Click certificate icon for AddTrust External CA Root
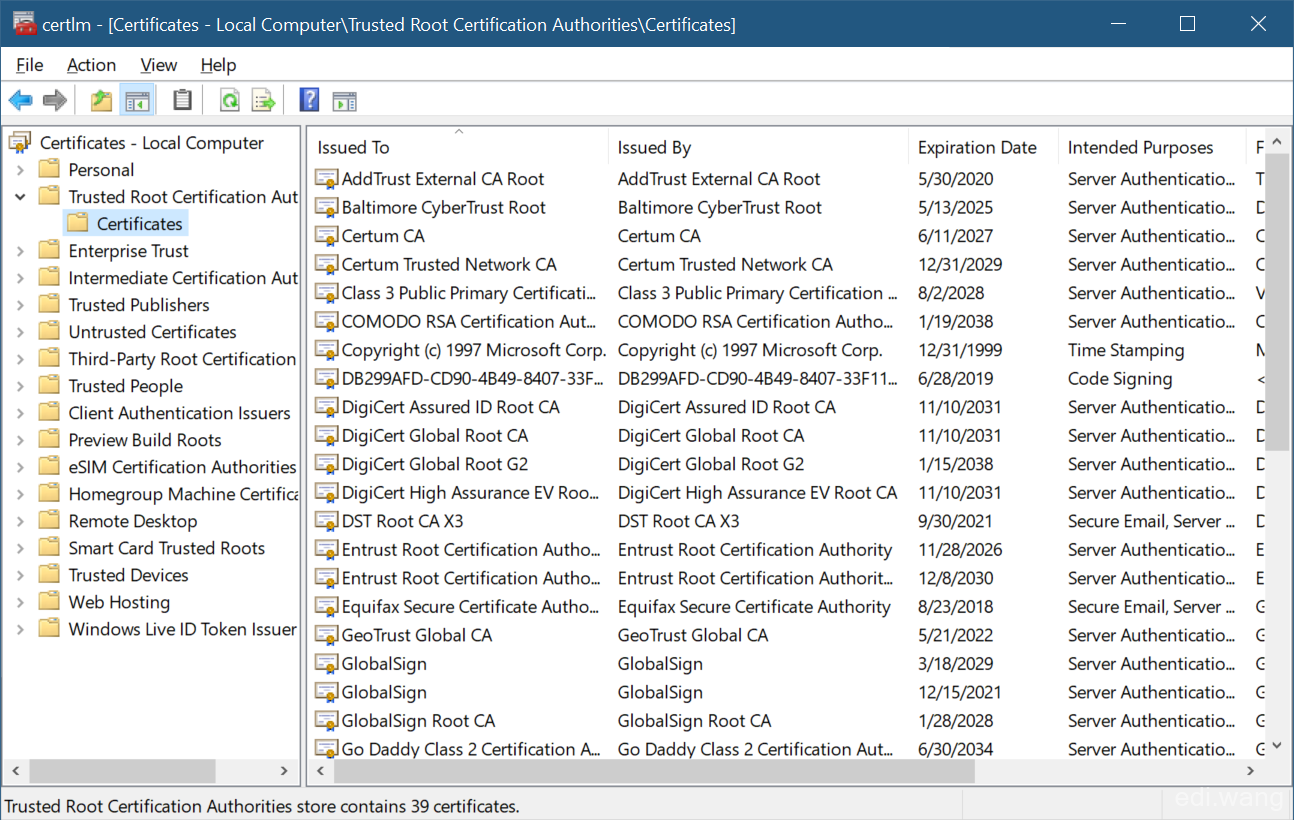This screenshot has height=820, width=1294. tap(326, 179)
